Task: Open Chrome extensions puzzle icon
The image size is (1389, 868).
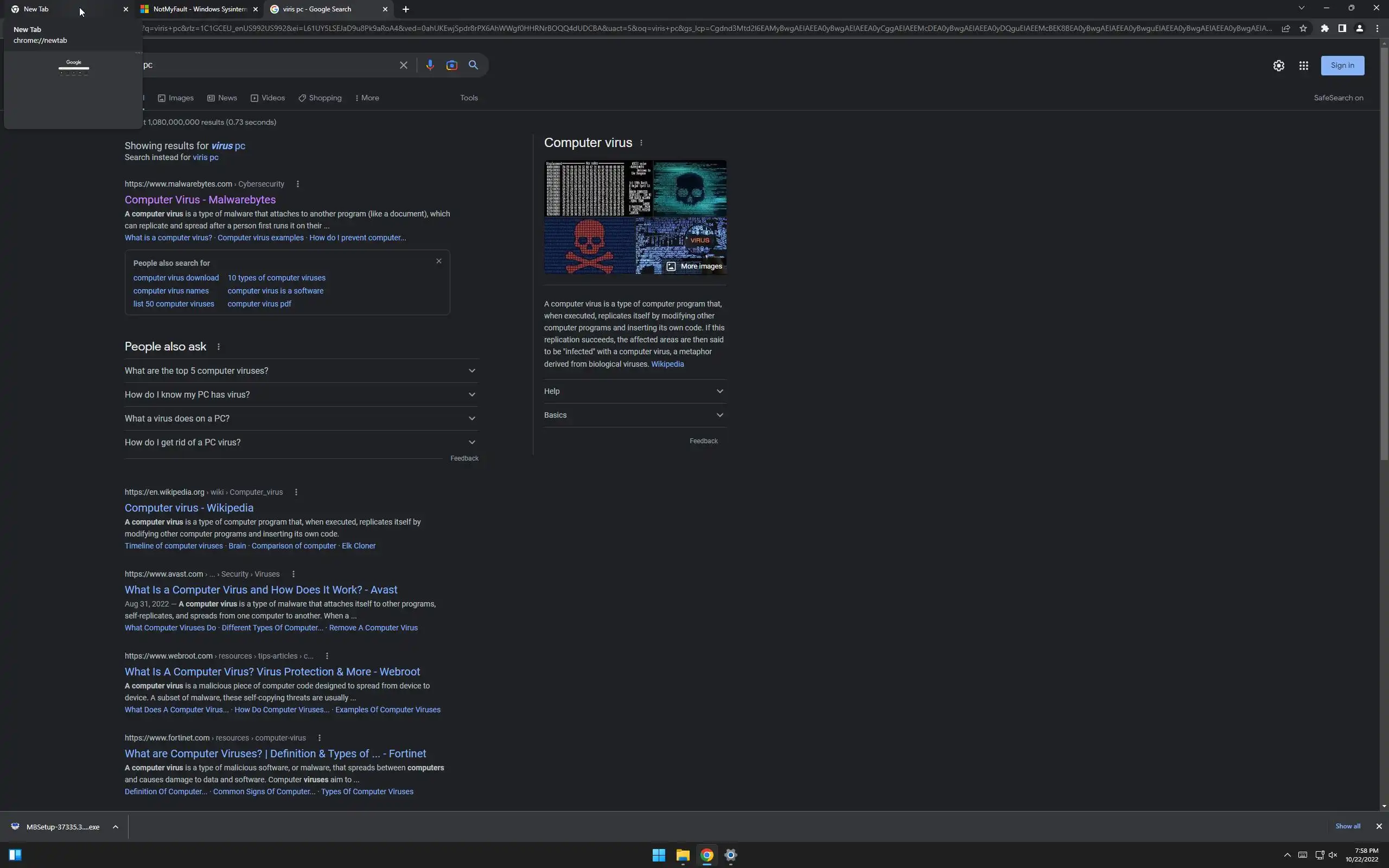Action: tap(1324, 29)
